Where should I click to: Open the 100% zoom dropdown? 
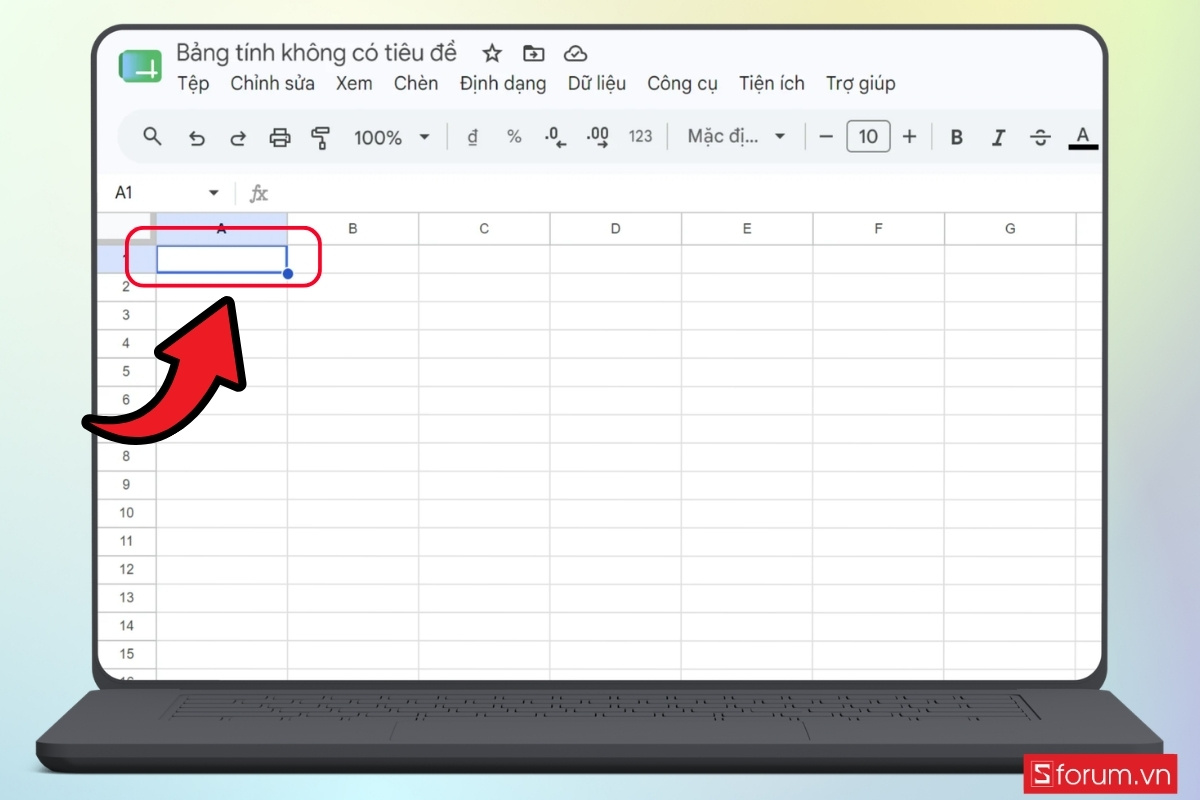click(x=392, y=137)
